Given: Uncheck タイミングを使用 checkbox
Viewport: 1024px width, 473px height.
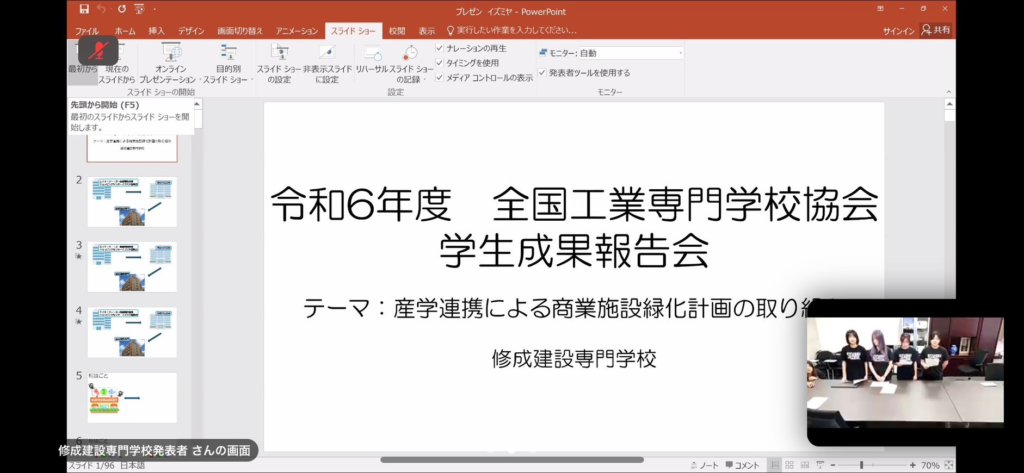Looking at the screenshot, I should (440, 62).
